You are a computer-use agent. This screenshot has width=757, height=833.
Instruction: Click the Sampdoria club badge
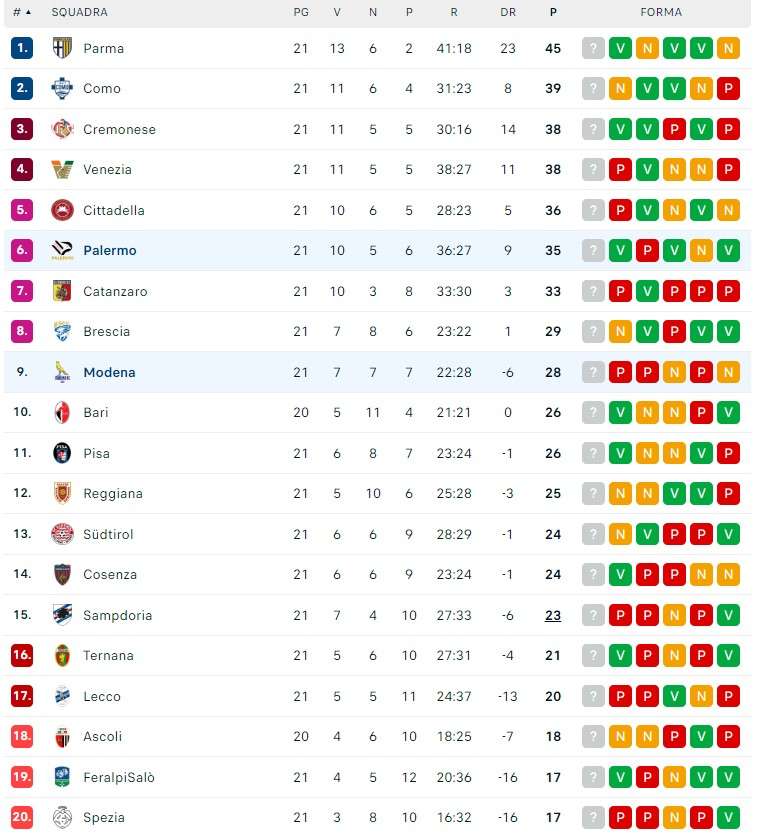pos(62,615)
